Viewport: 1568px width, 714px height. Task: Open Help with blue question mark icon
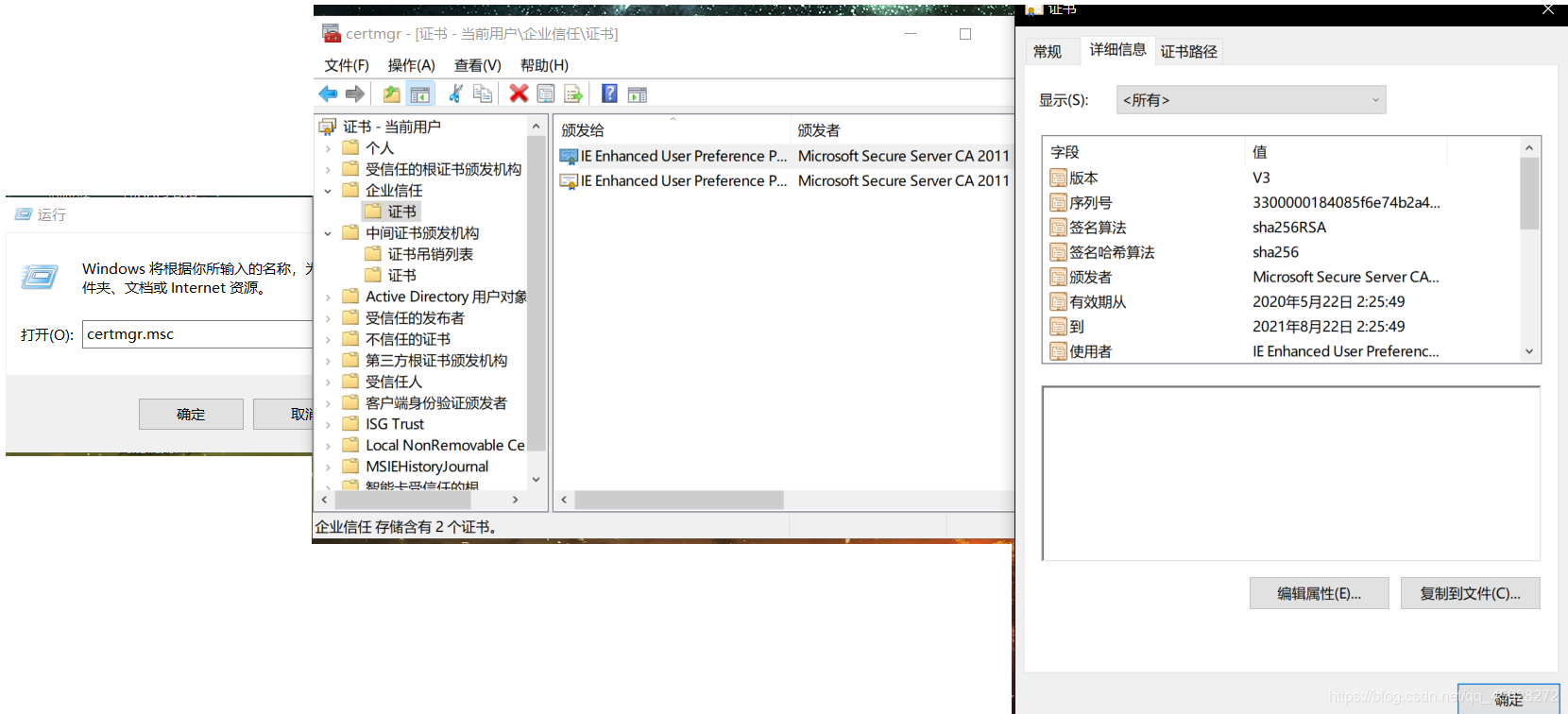coord(610,93)
